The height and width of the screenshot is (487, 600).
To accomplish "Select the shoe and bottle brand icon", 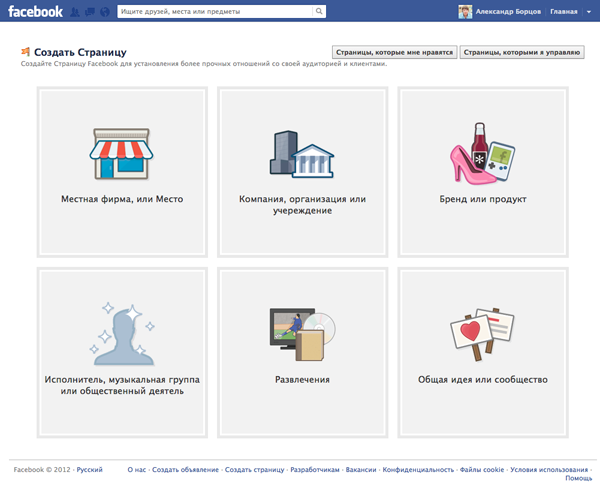I will pyautogui.click(x=482, y=153).
